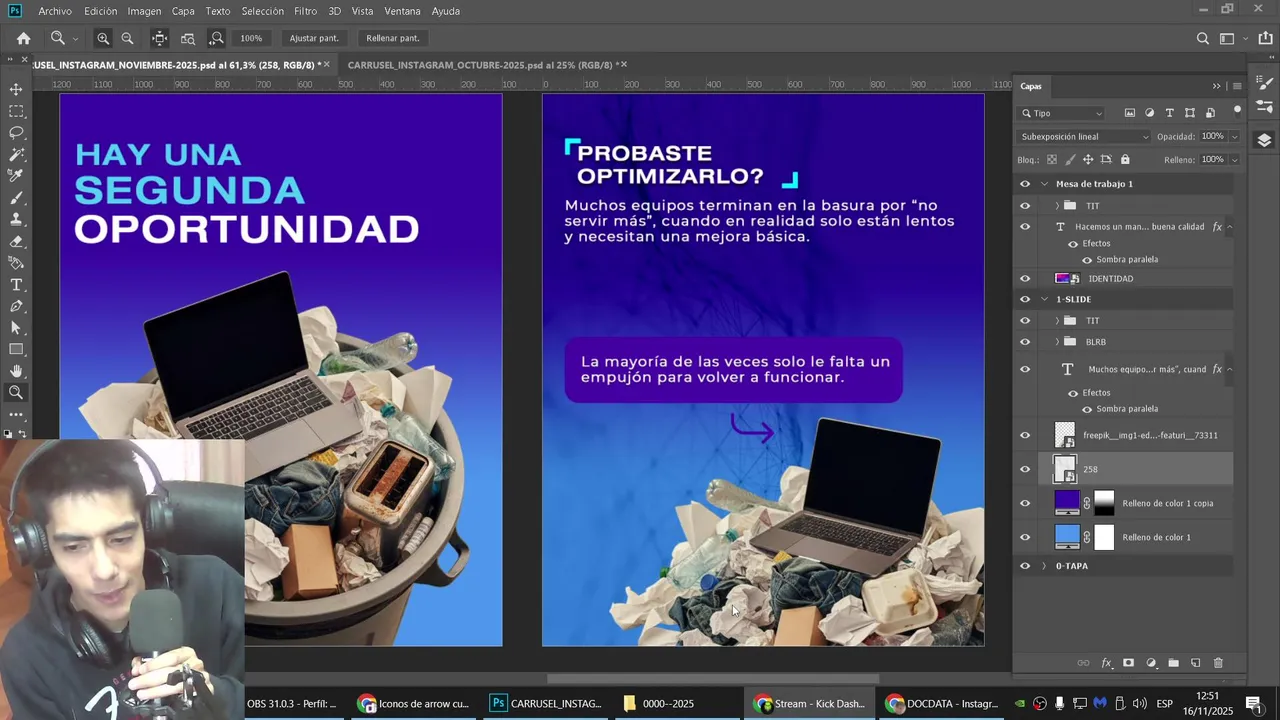Open the Relleno value dropdown arrow
Image resolution: width=1280 pixels, height=720 pixels.
coord(1234,159)
